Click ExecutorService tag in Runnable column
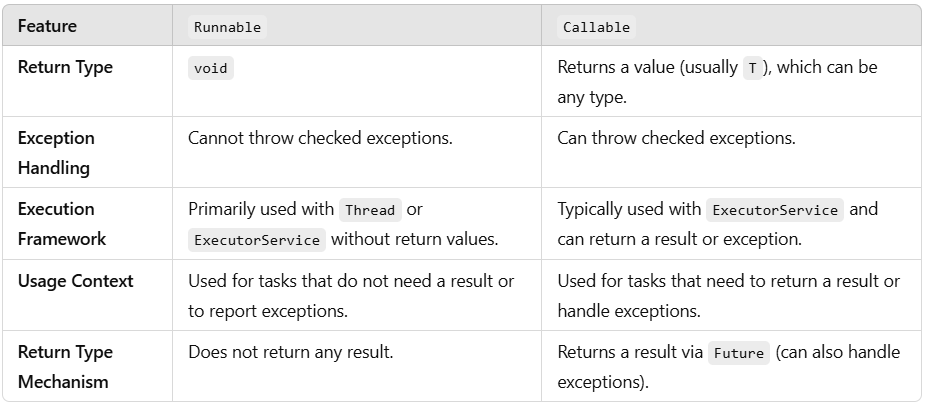 257,240
